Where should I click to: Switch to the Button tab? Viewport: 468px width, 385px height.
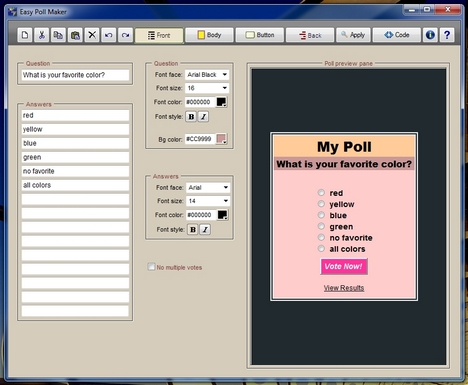[260, 35]
